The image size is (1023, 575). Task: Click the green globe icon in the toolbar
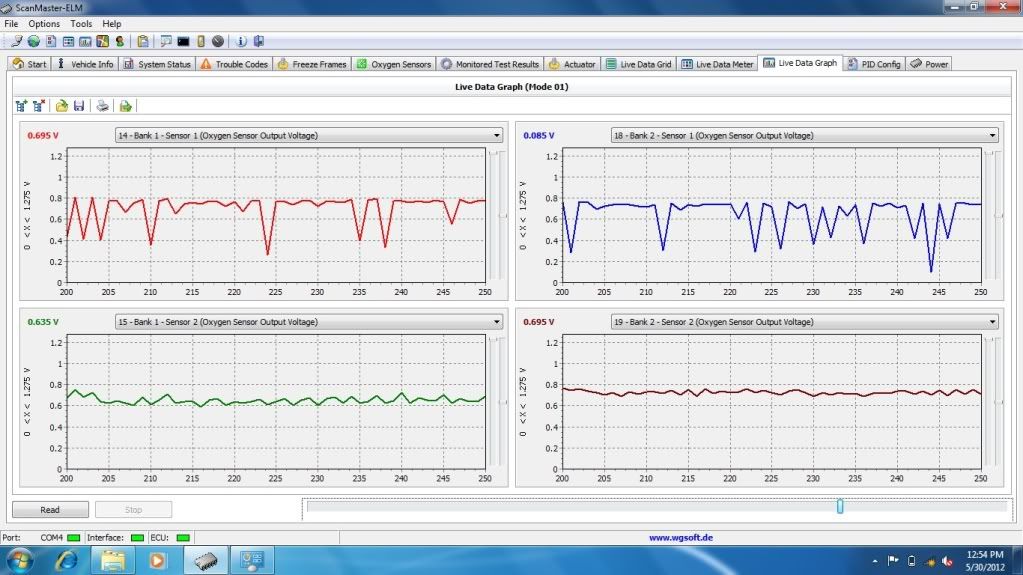[x=33, y=41]
